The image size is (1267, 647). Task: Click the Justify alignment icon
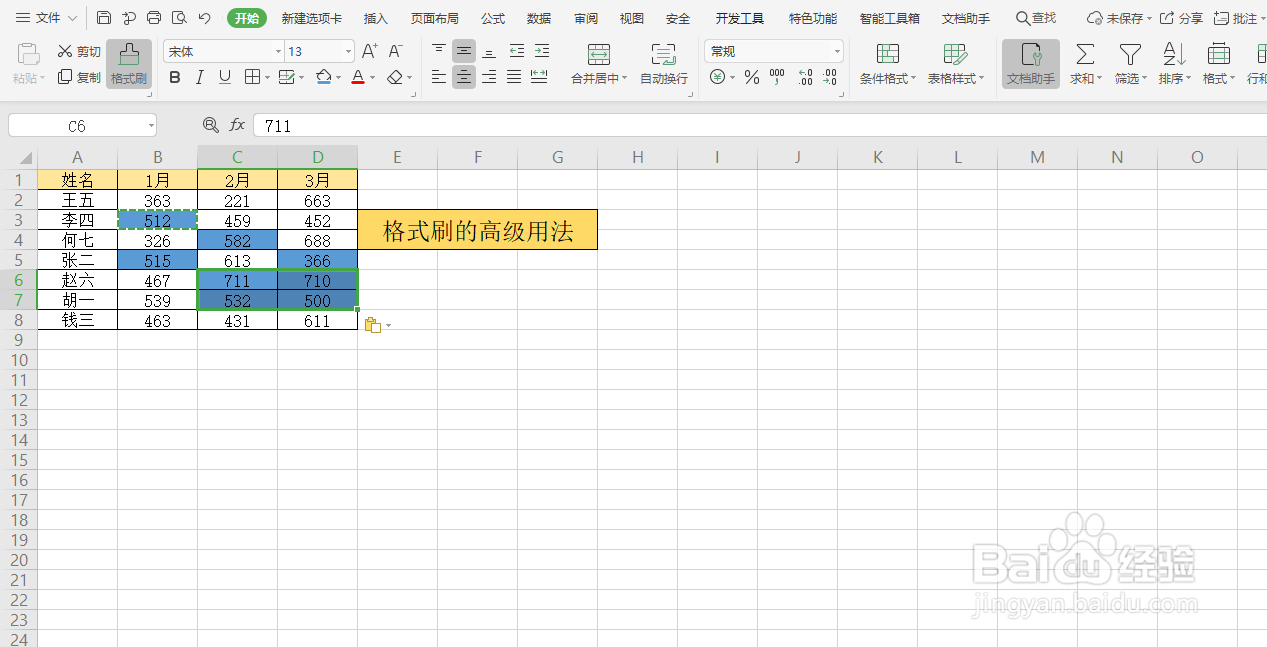pos(514,77)
